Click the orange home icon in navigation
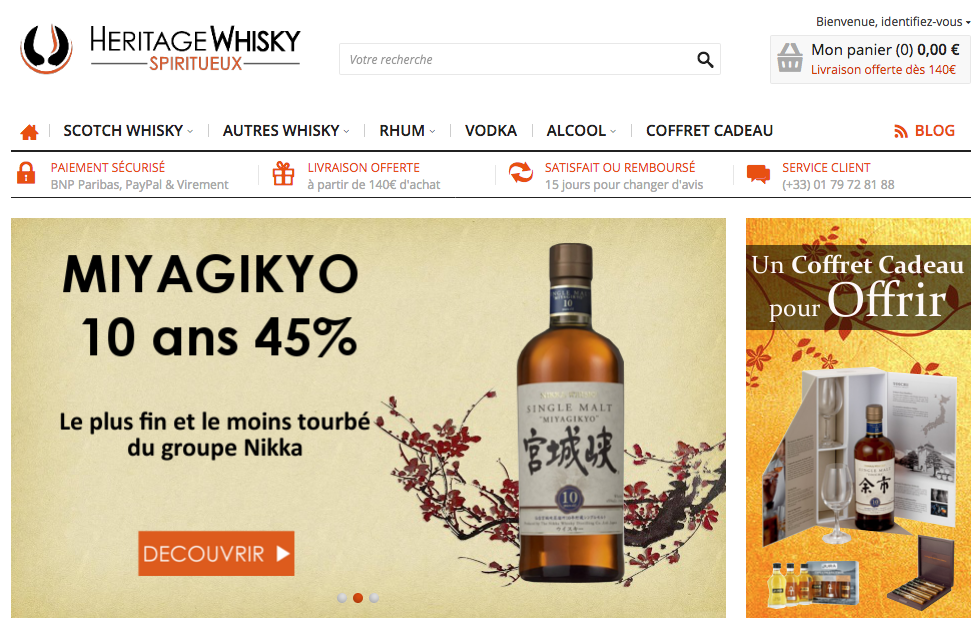 pos(29,132)
